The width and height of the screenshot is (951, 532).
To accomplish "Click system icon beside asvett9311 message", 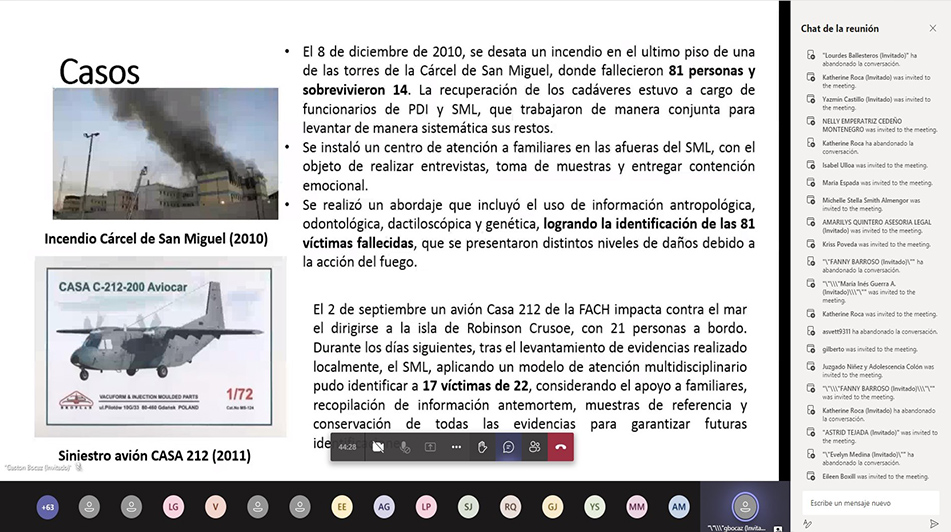I will [x=811, y=332].
